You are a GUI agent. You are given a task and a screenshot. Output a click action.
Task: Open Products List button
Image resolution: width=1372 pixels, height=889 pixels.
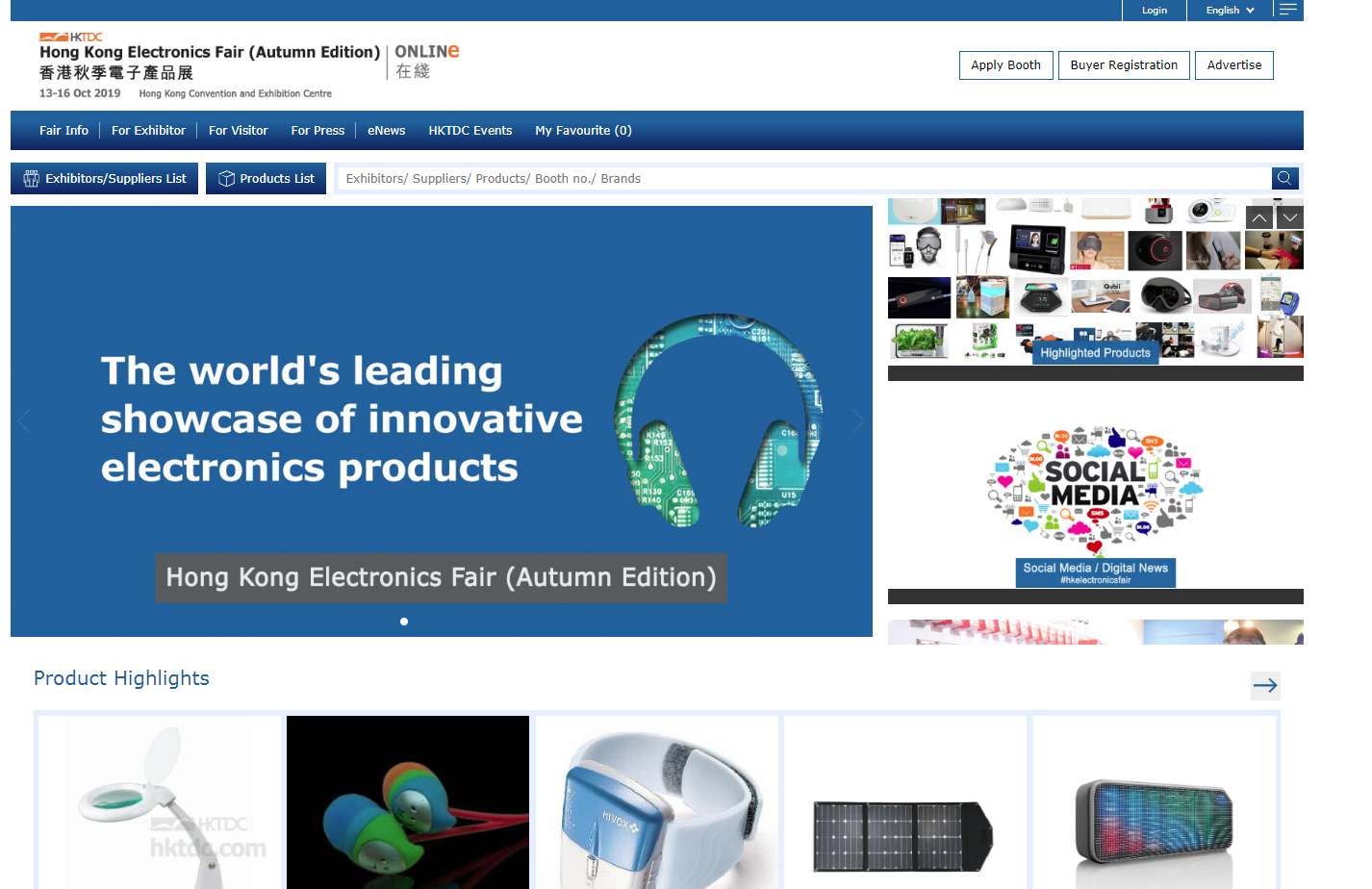pos(267,178)
